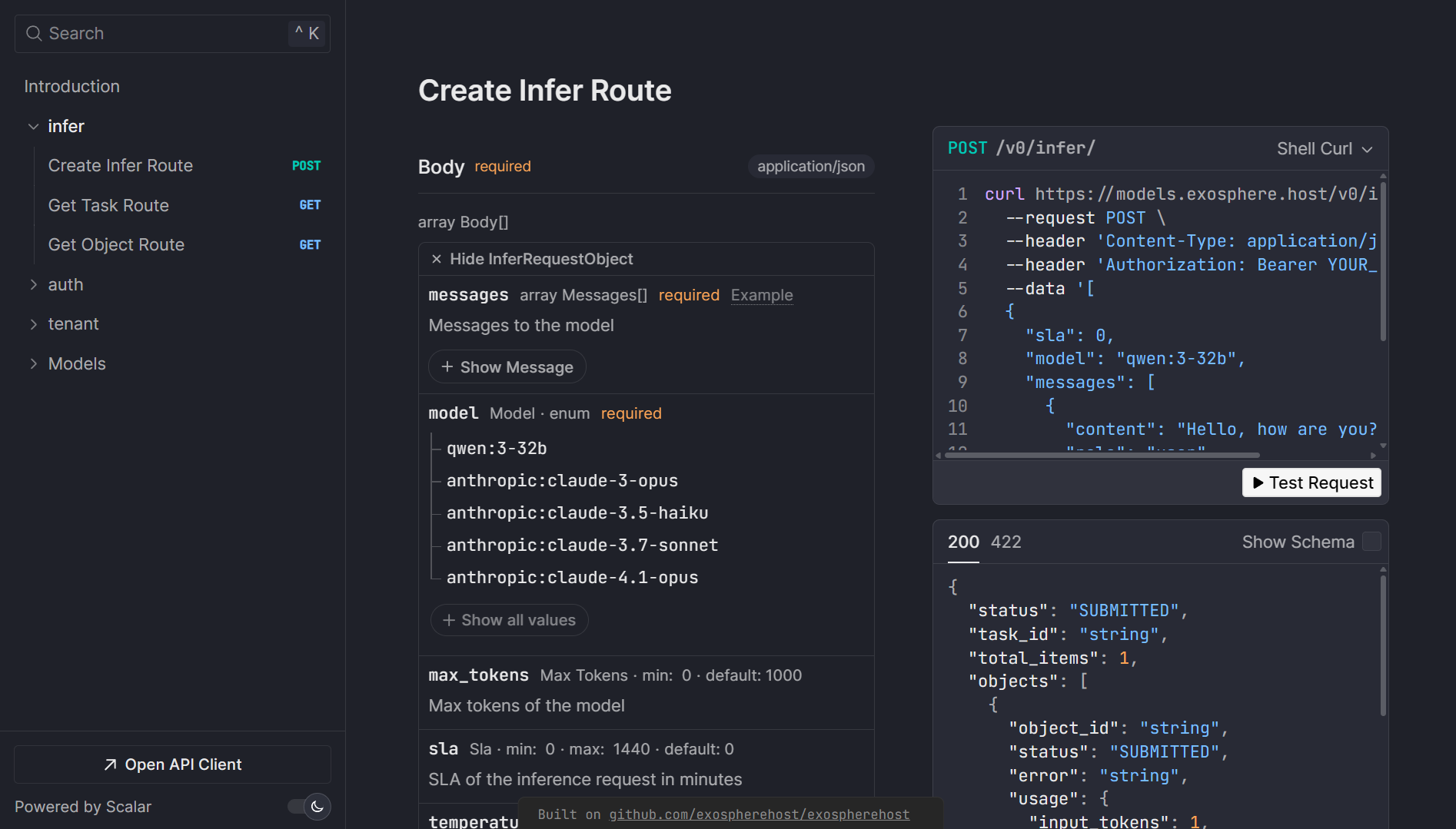Collapse the infer sidebar section
This screenshot has width=1456, height=829.
[x=34, y=127]
